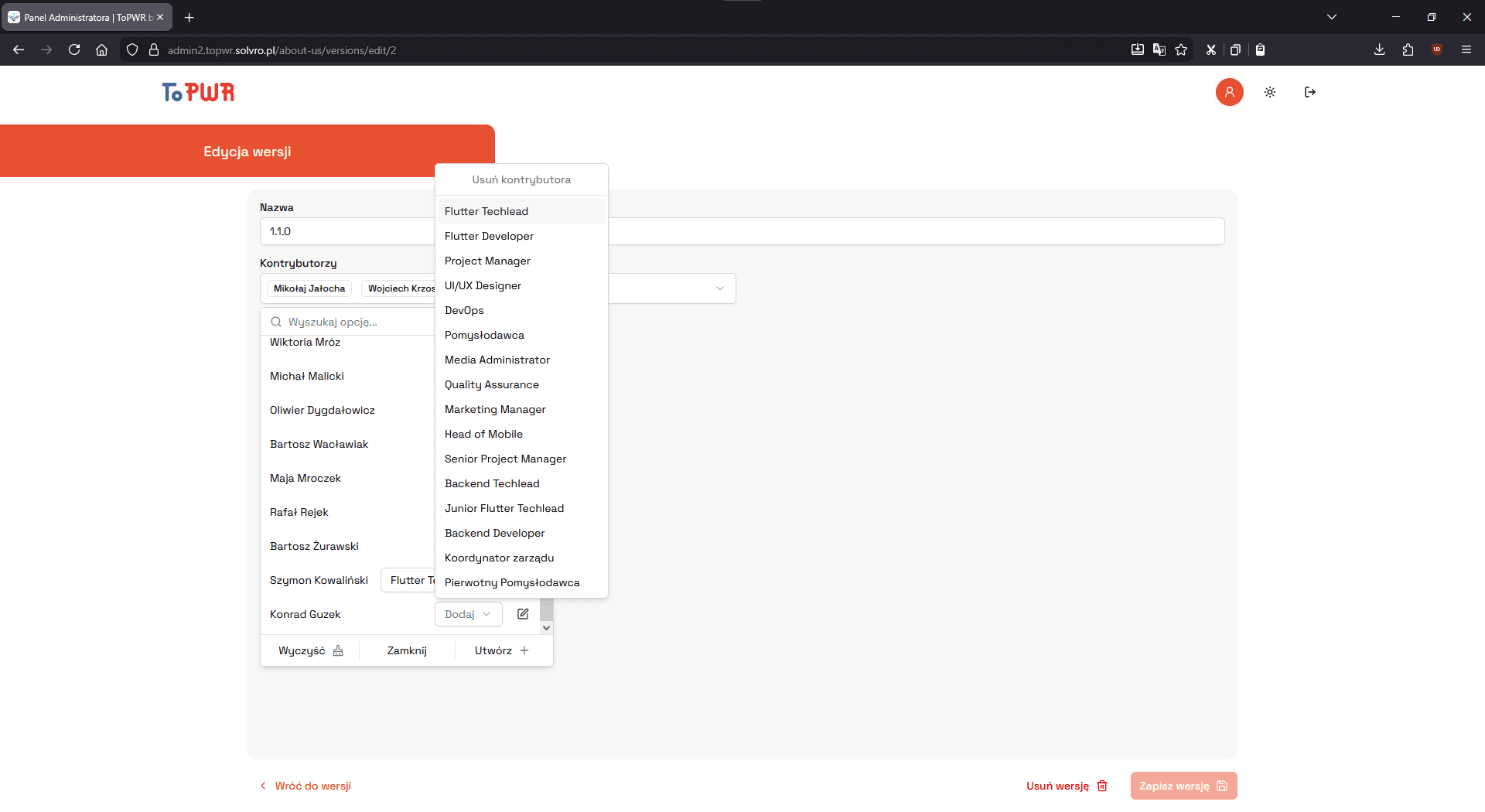The height and width of the screenshot is (812, 1485).
Task: Open the Dodaj role dropdown
Action: pos(467,613)
